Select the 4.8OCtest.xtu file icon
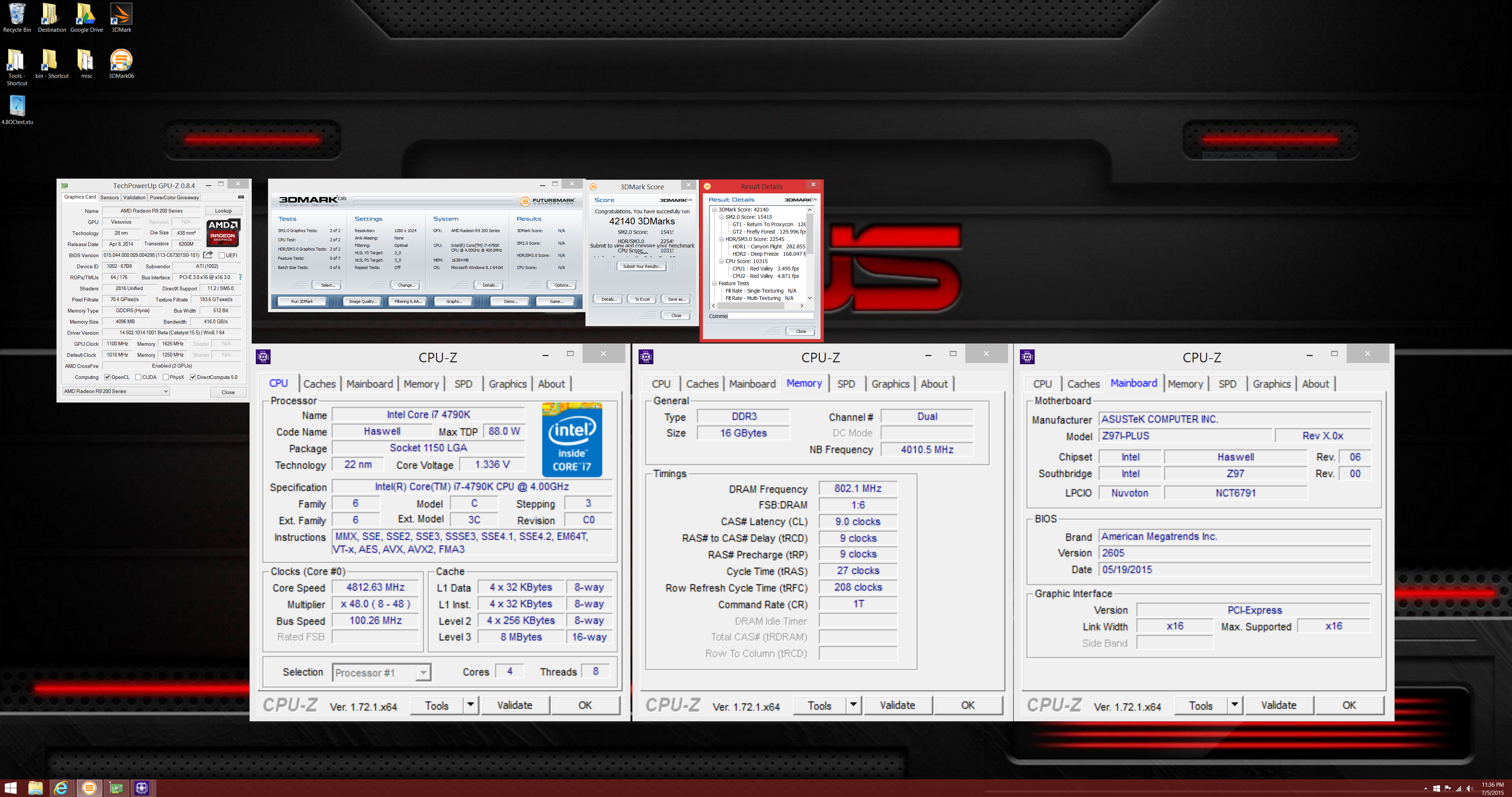 [x=17, y=110]
